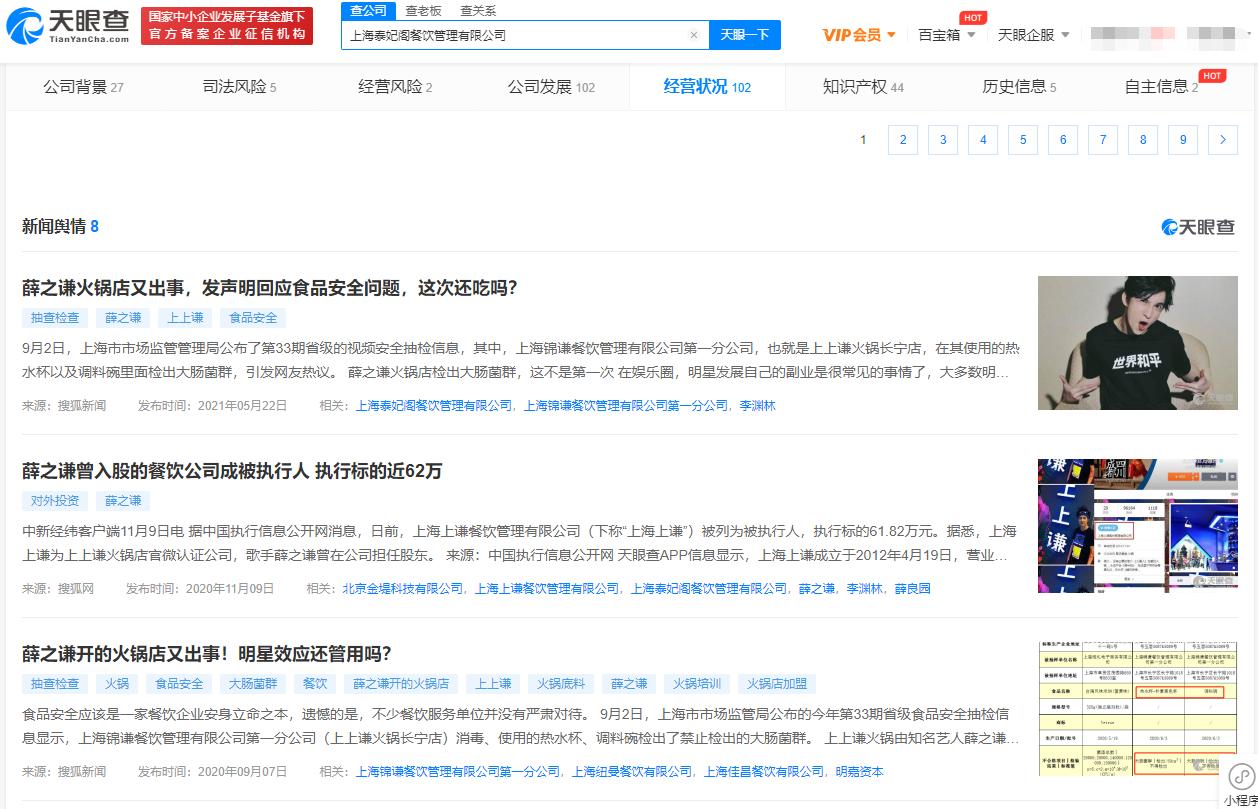Go to next page with arrow button
This screenshot has height=809, width=1258.
1223,140
